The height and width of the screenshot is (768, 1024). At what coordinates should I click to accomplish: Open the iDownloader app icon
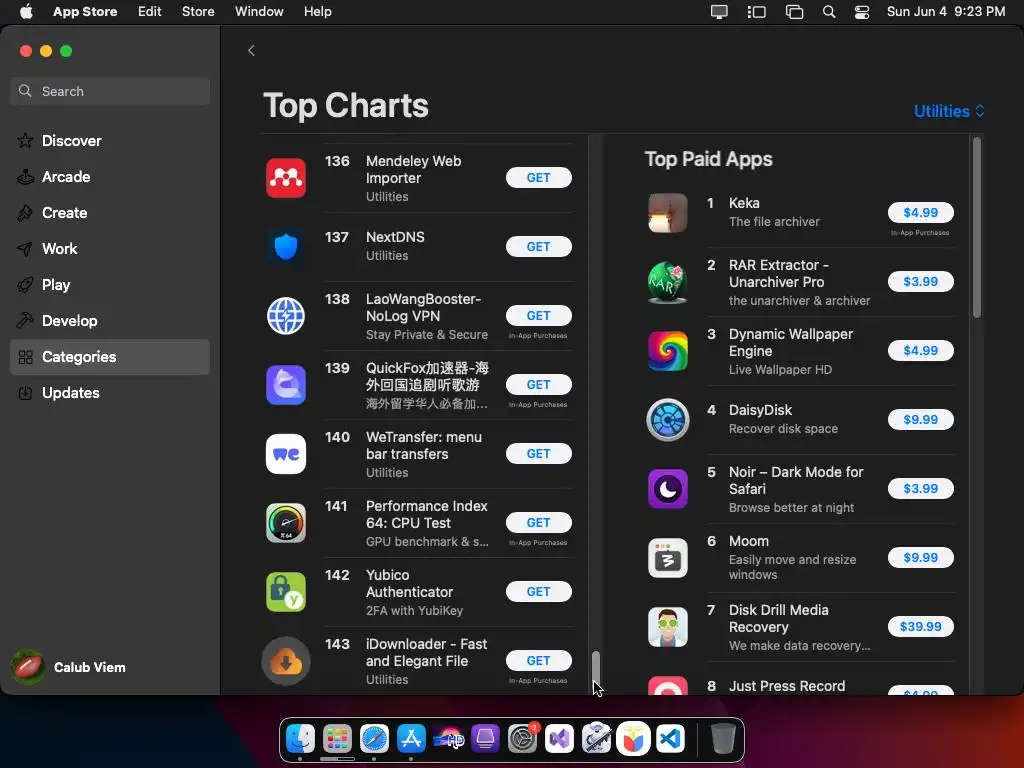click(285, 661)
